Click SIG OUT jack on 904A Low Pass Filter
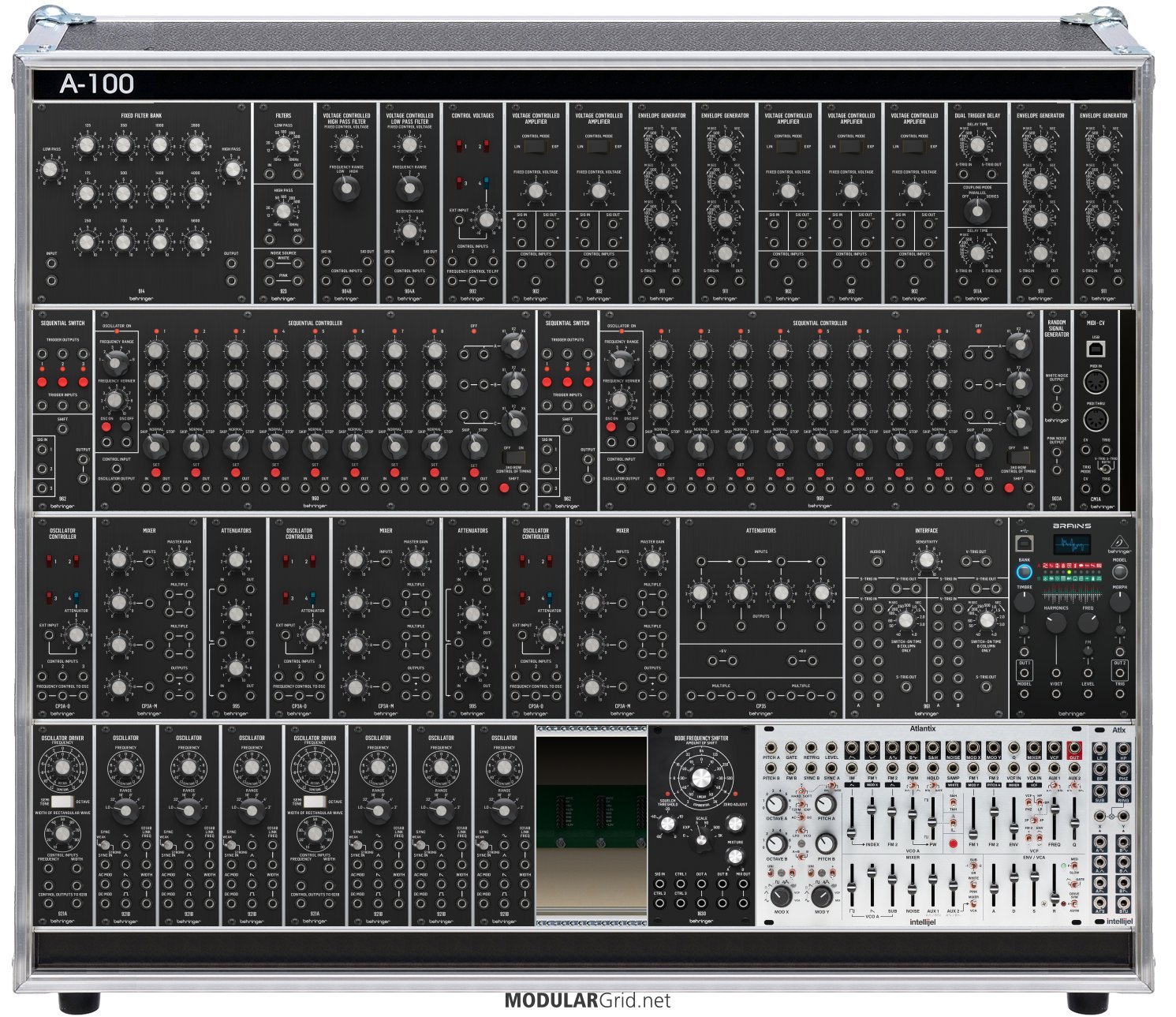This screenshot has width=1176, height=1017. pyautogui.click(x=431, y=262)
